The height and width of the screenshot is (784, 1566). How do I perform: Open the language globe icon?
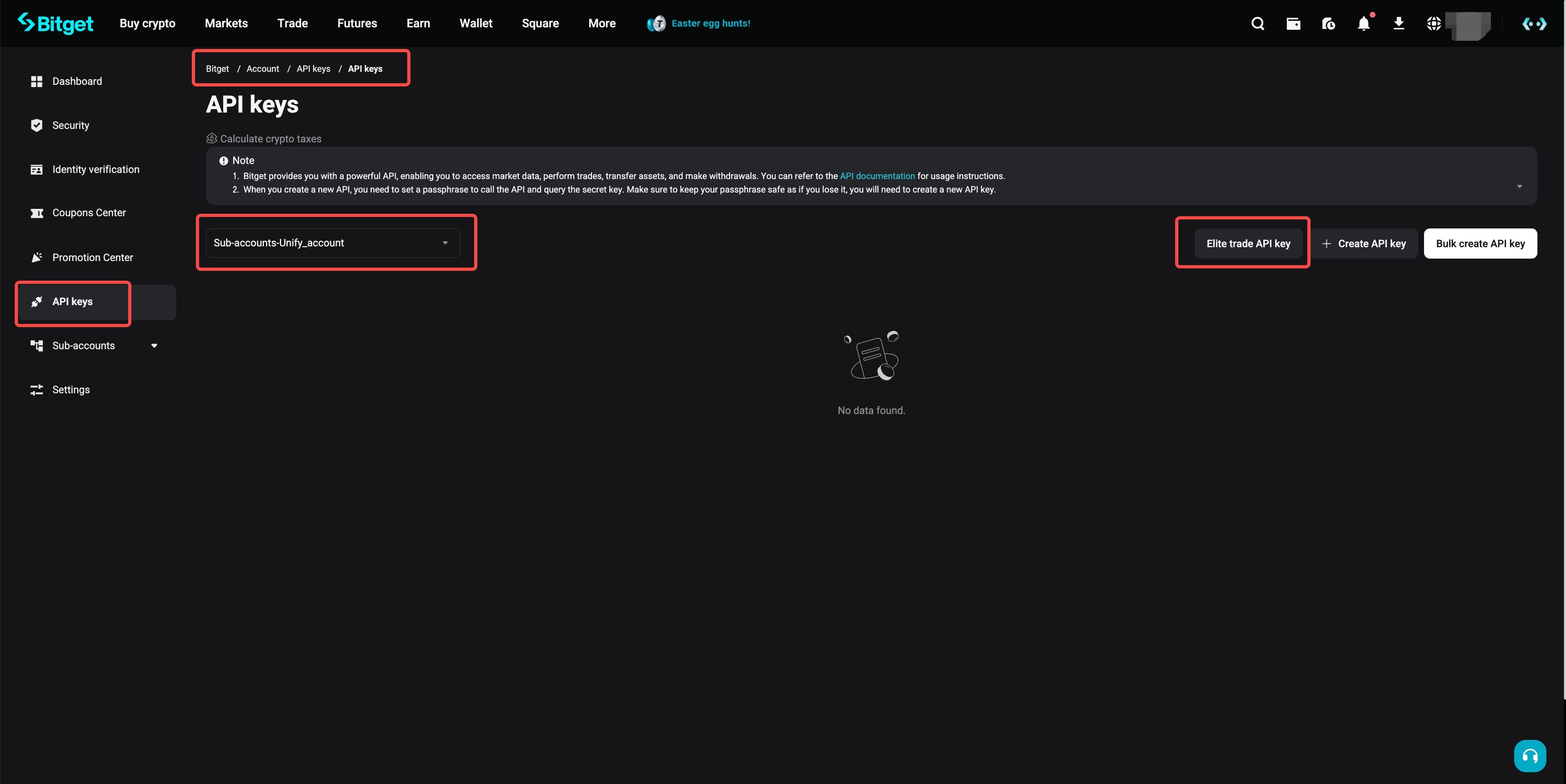(1433, 24)
